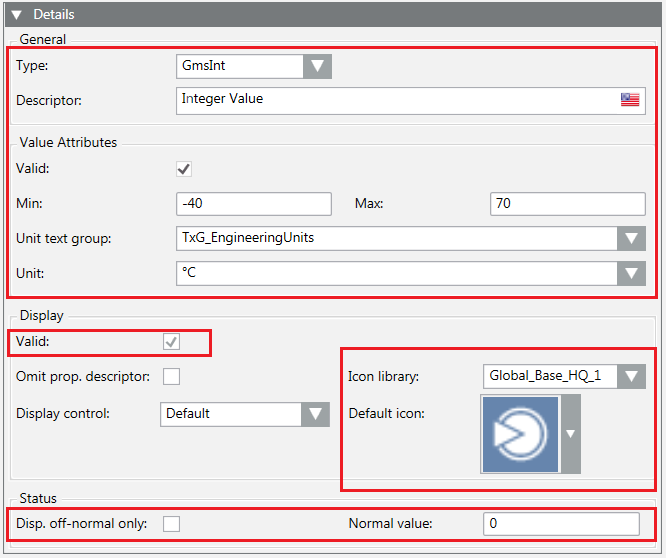Click the Max value field
The image size is (666, 558).
coord(567,204)
